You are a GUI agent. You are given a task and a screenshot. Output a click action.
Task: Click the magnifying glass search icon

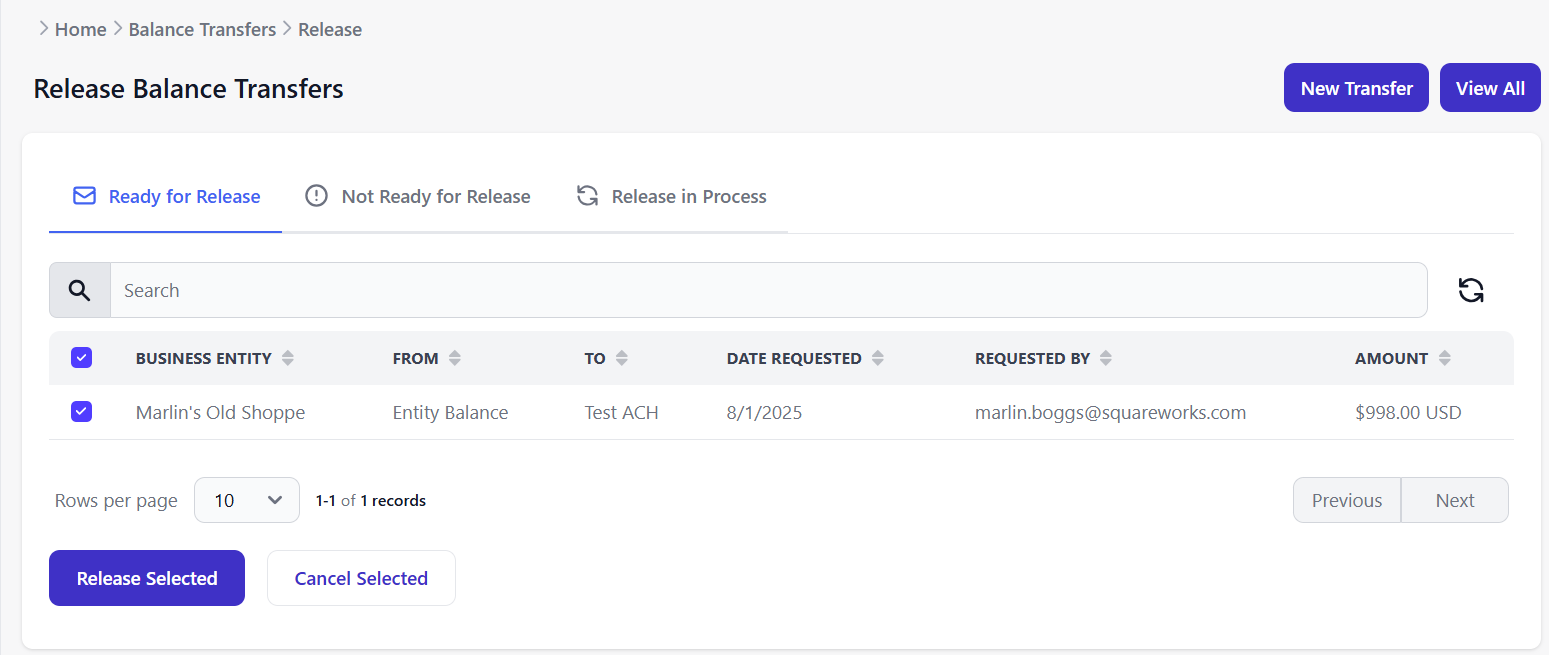[80, 290]
